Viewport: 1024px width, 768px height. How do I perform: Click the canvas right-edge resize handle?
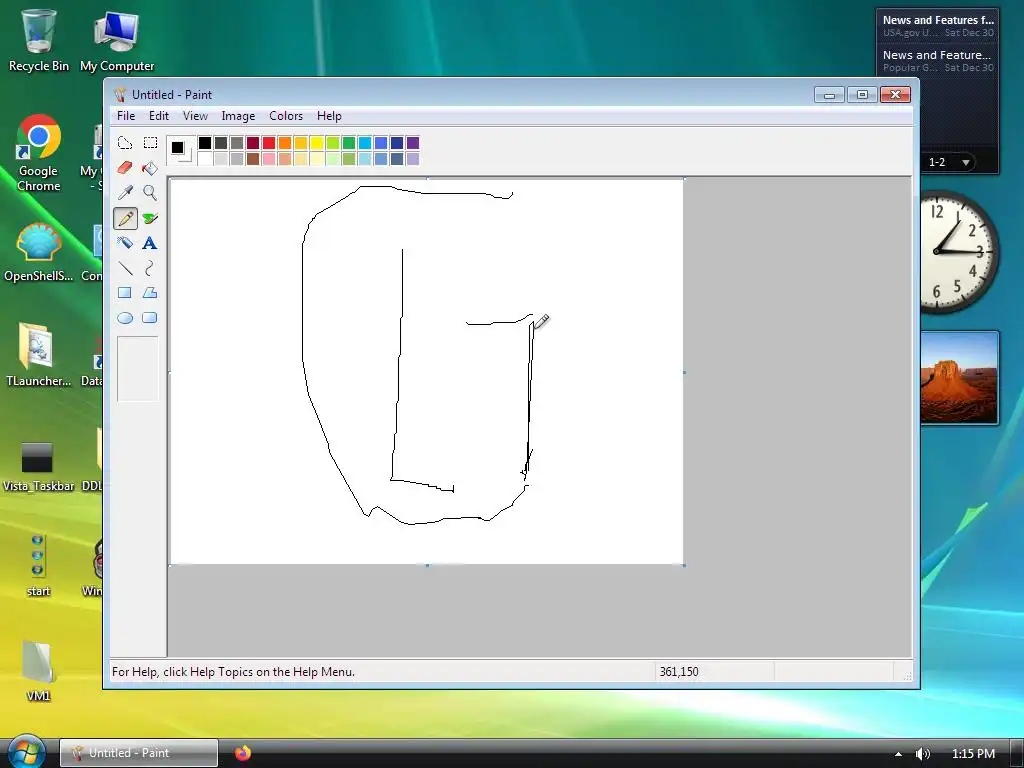(x=684, y=372)
